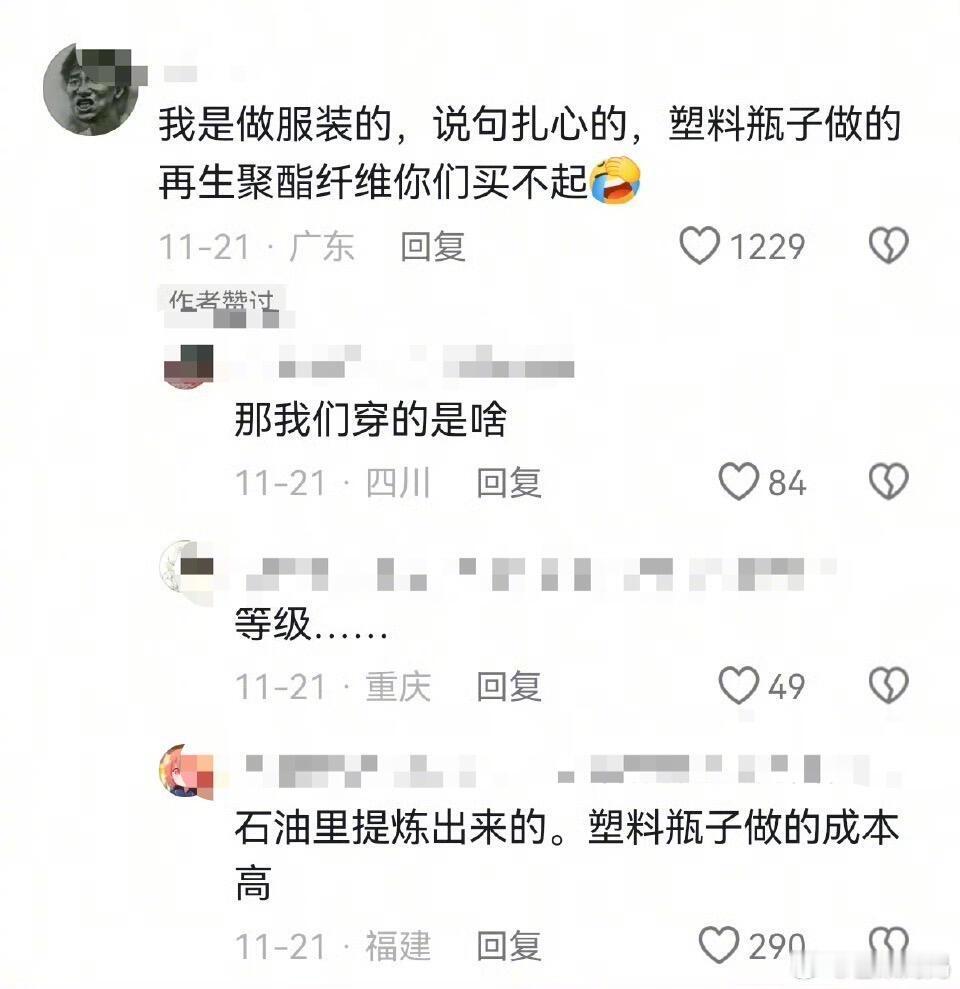960x989 pixels.
Task: Reply to the 广东 top comment
Action: (433, 246)
